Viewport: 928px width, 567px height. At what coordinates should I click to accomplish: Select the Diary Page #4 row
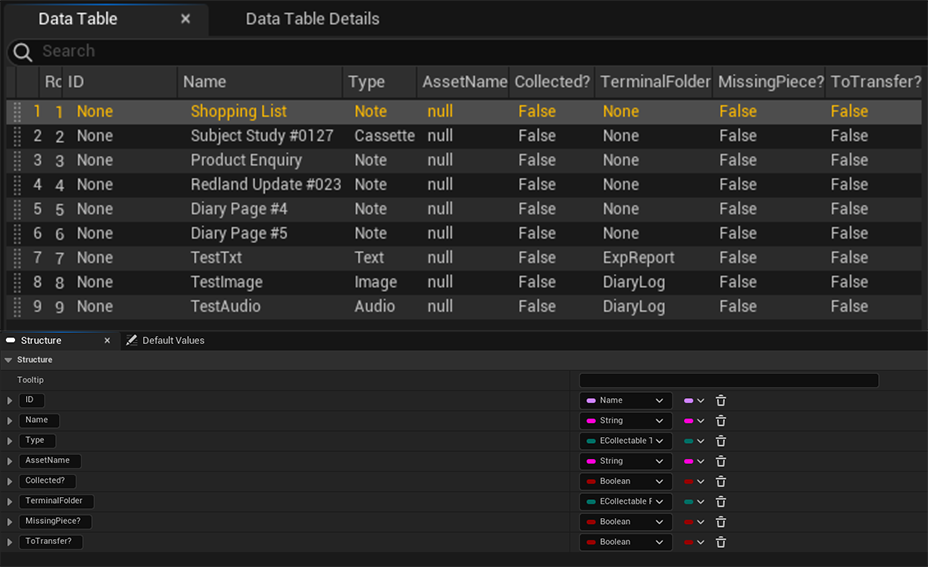pos(239,209)
